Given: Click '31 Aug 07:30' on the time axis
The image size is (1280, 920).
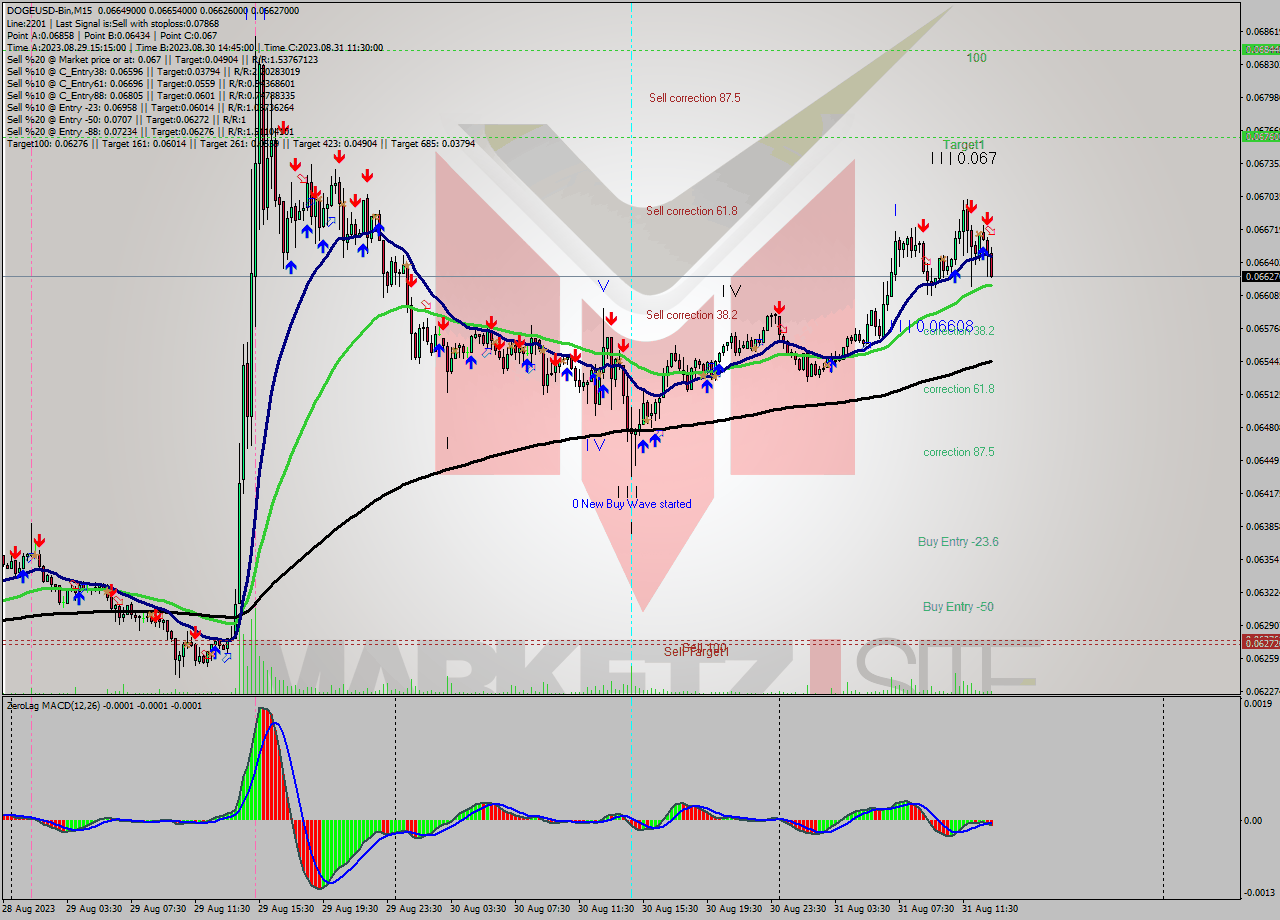Looking at the screenshot, I should (x=926, y=909).
